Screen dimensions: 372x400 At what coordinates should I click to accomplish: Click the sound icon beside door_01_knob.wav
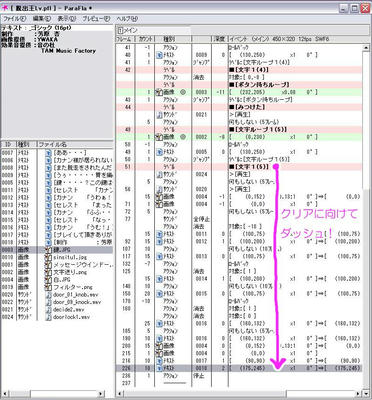tap(48, 295)
